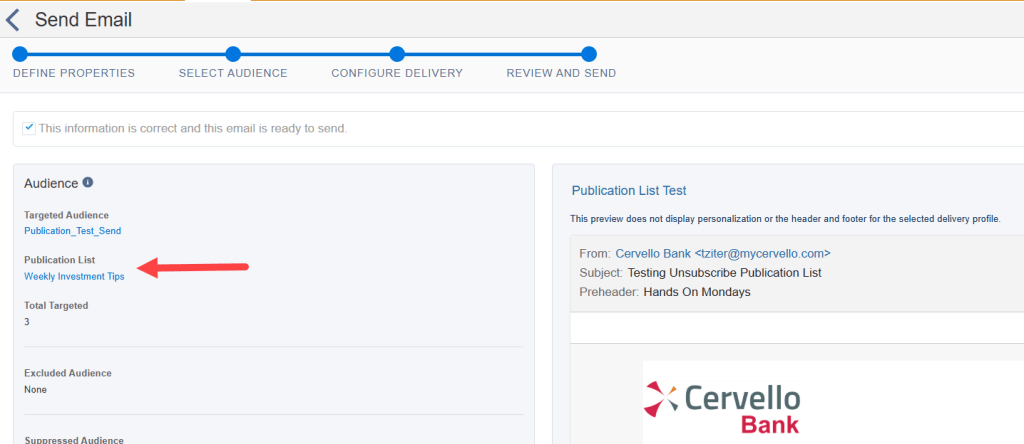Click the Total Targeted count of 3
Image resolution: width=1024 pixels, height=444 pixels.
(27, 322)
